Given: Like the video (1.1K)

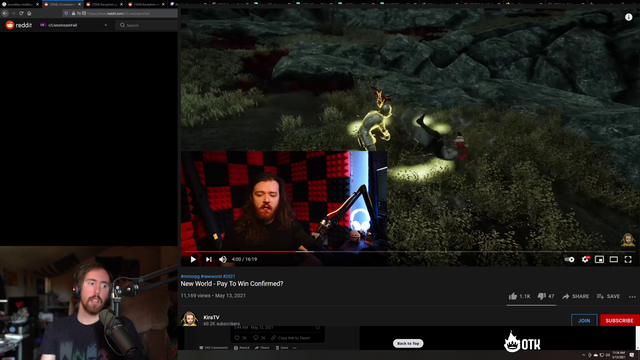Looking at the screenshot, I should (519, 296).
